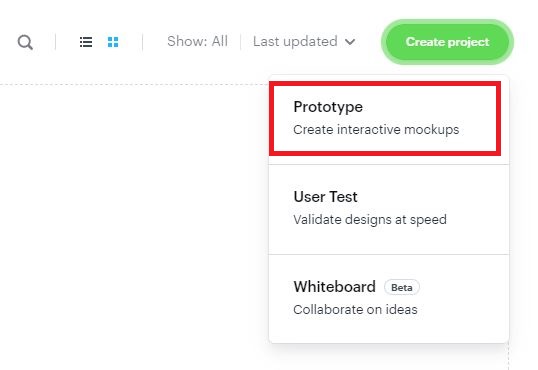The image size is (538, 370).
Task: Click the Create interactive mockups description
Action: [376, 130]
